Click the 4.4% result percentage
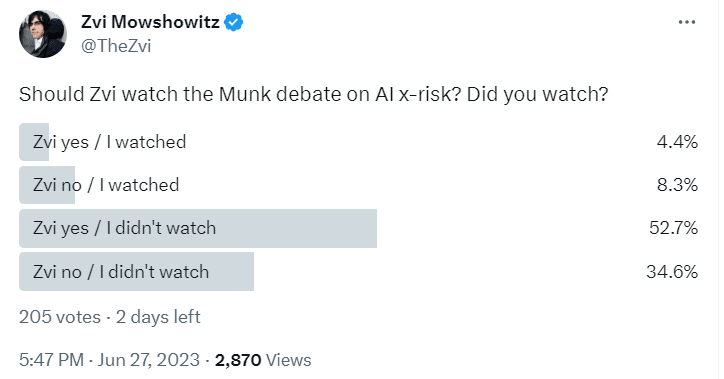724x379 pixels. point(677,142)
